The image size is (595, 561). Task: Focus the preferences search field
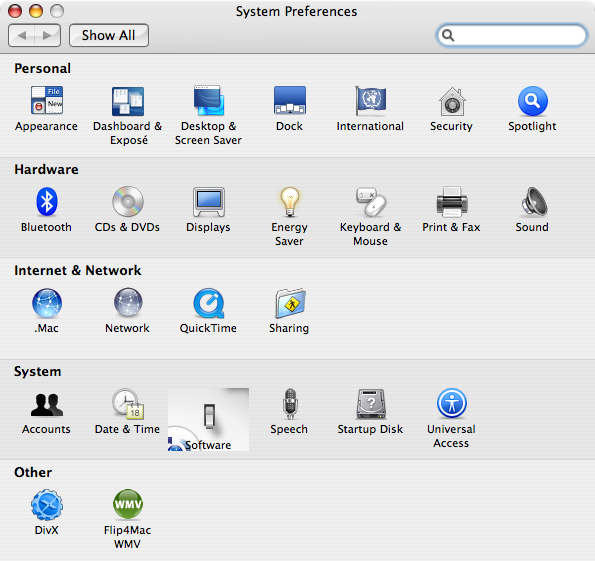pos(512,35)
